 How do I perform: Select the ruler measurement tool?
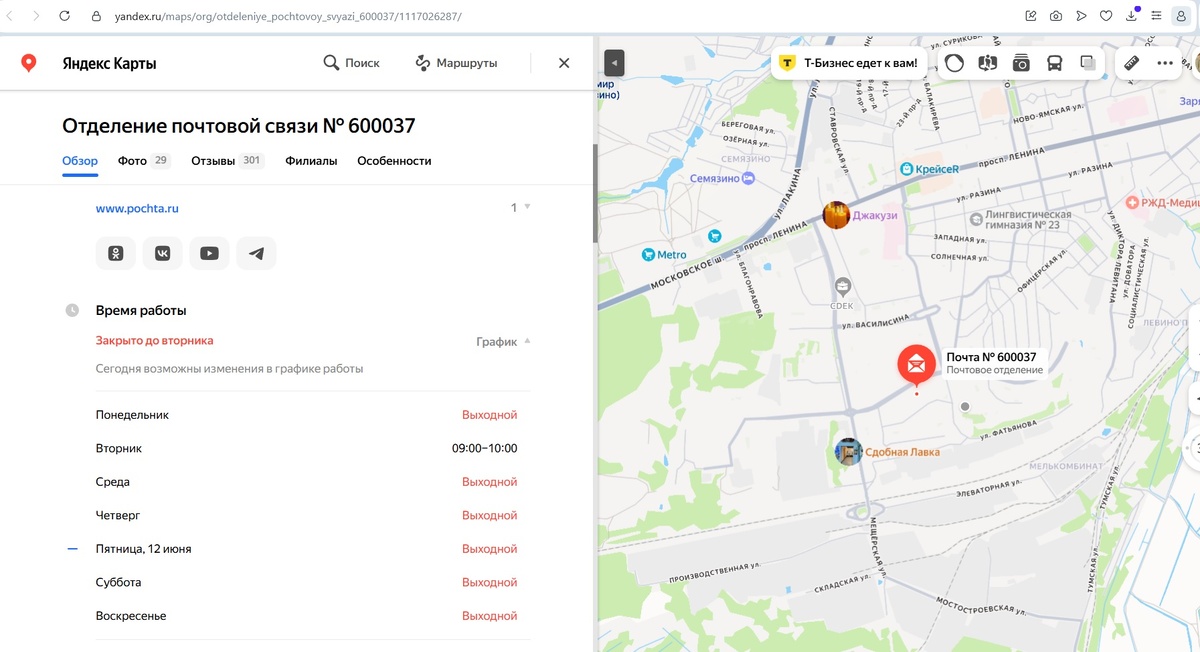tap(1131, 63)
